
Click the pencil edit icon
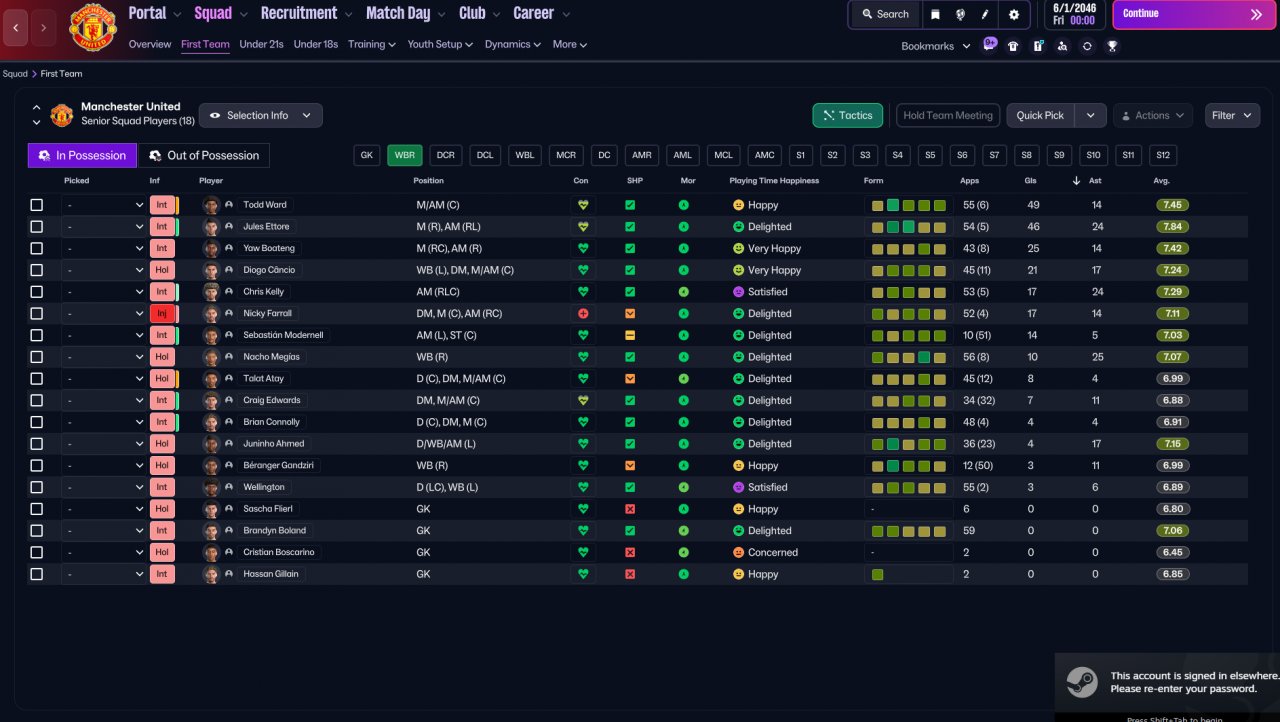click(x=985, y=14)
